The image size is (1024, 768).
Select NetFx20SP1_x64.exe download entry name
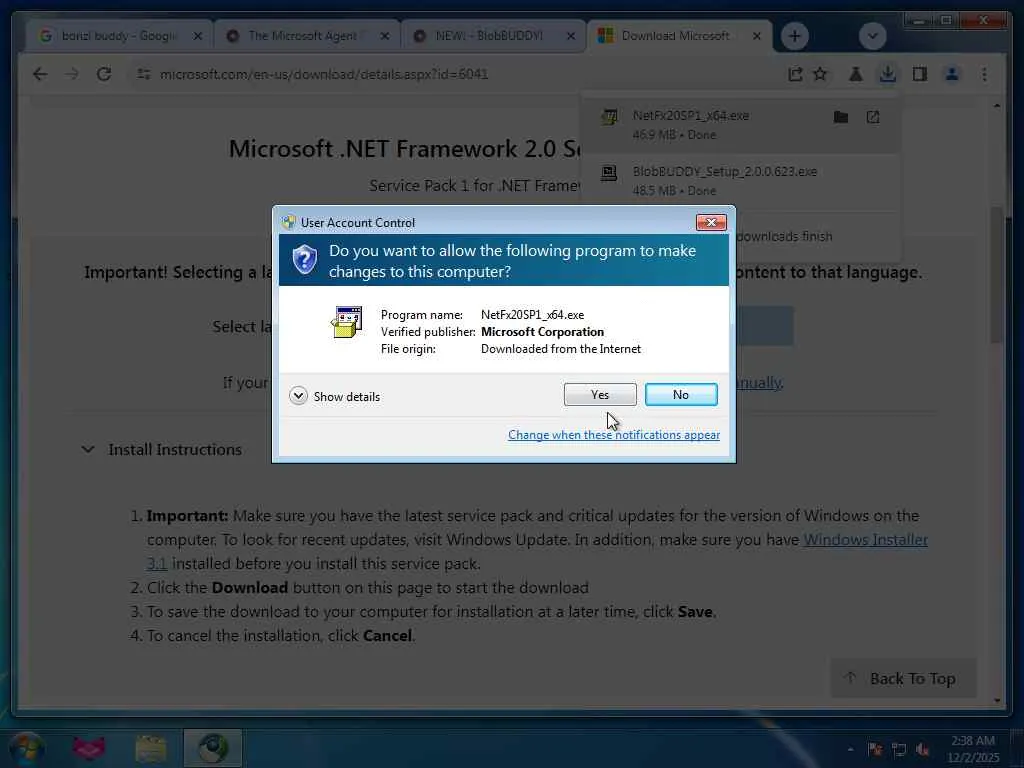690,116
